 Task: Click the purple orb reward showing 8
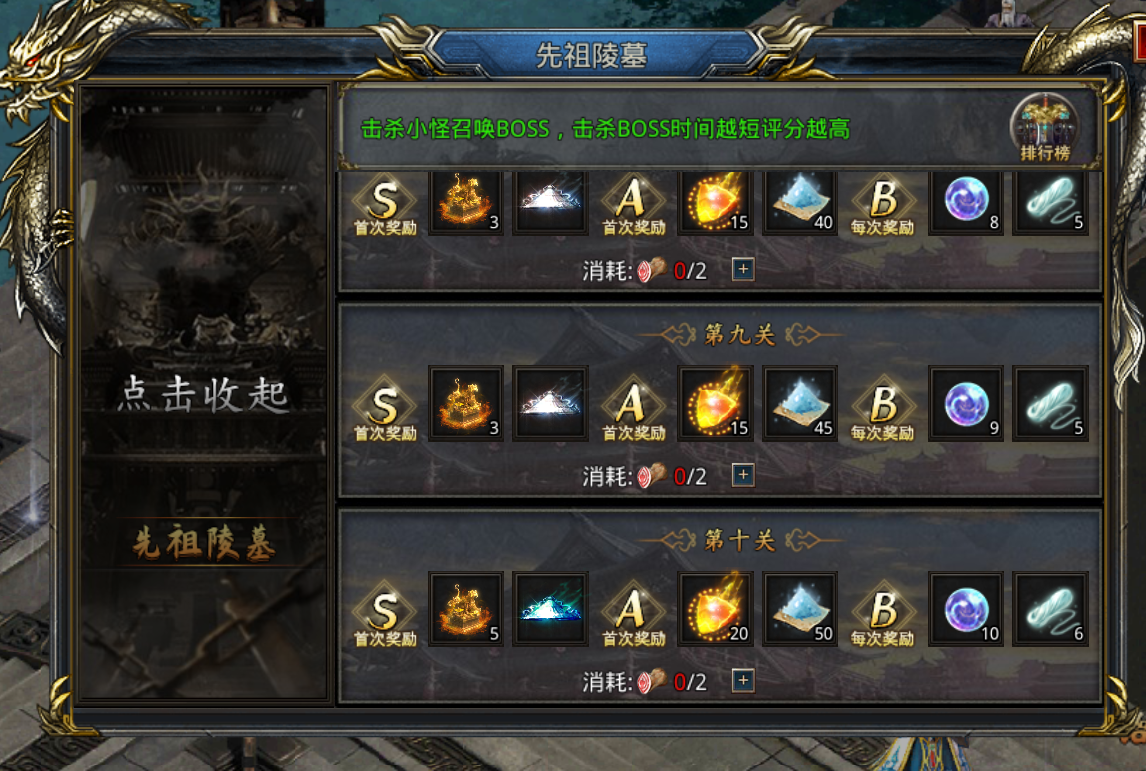coord(965,202)
